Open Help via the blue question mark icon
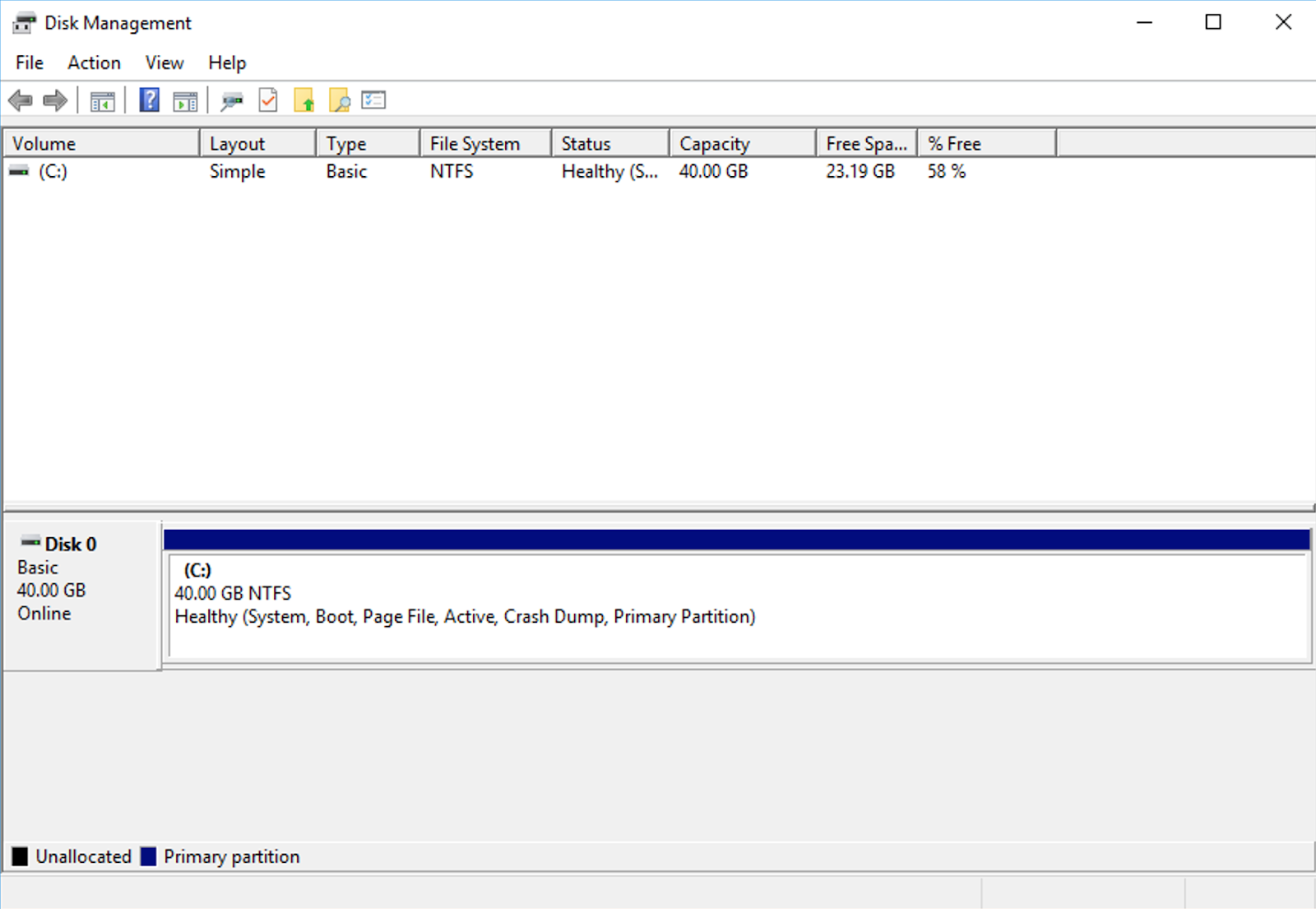The width and height of the screenshot is (1316, 909). point(150,100)
